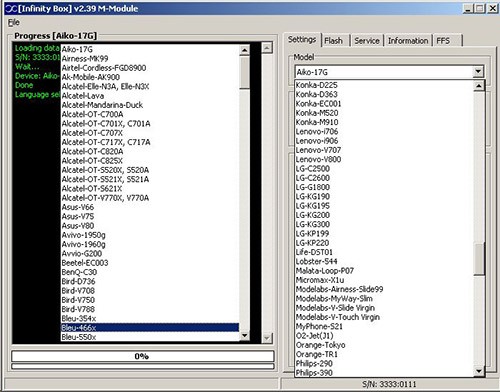Select Philips-290 in model dropdown
Viewport: 500px width, 392px height.
pos(384,363)
